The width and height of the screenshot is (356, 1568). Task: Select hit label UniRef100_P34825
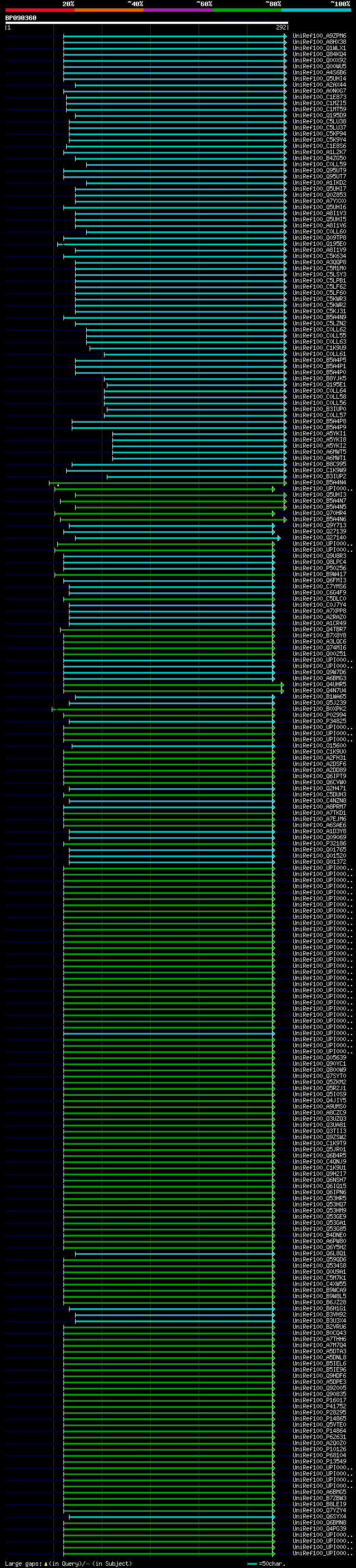319,721
